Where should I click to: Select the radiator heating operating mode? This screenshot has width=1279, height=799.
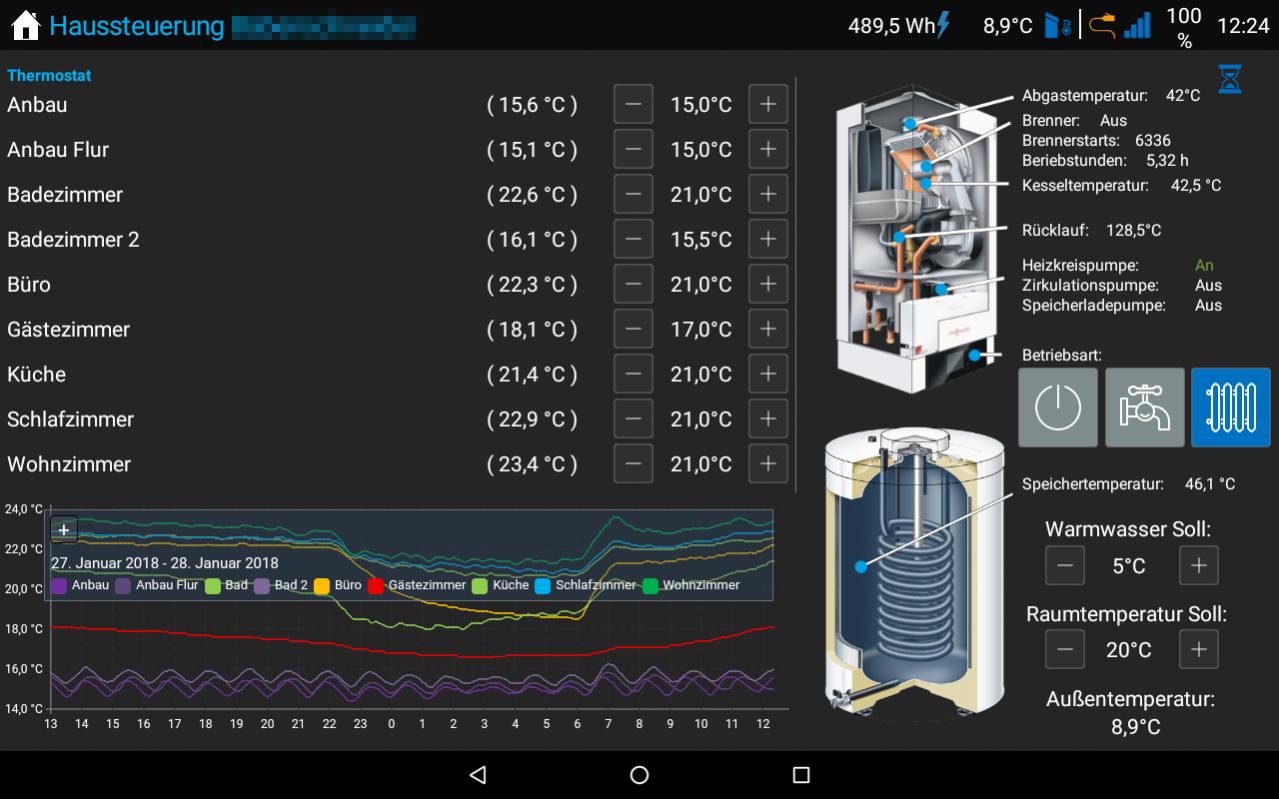1230,407
